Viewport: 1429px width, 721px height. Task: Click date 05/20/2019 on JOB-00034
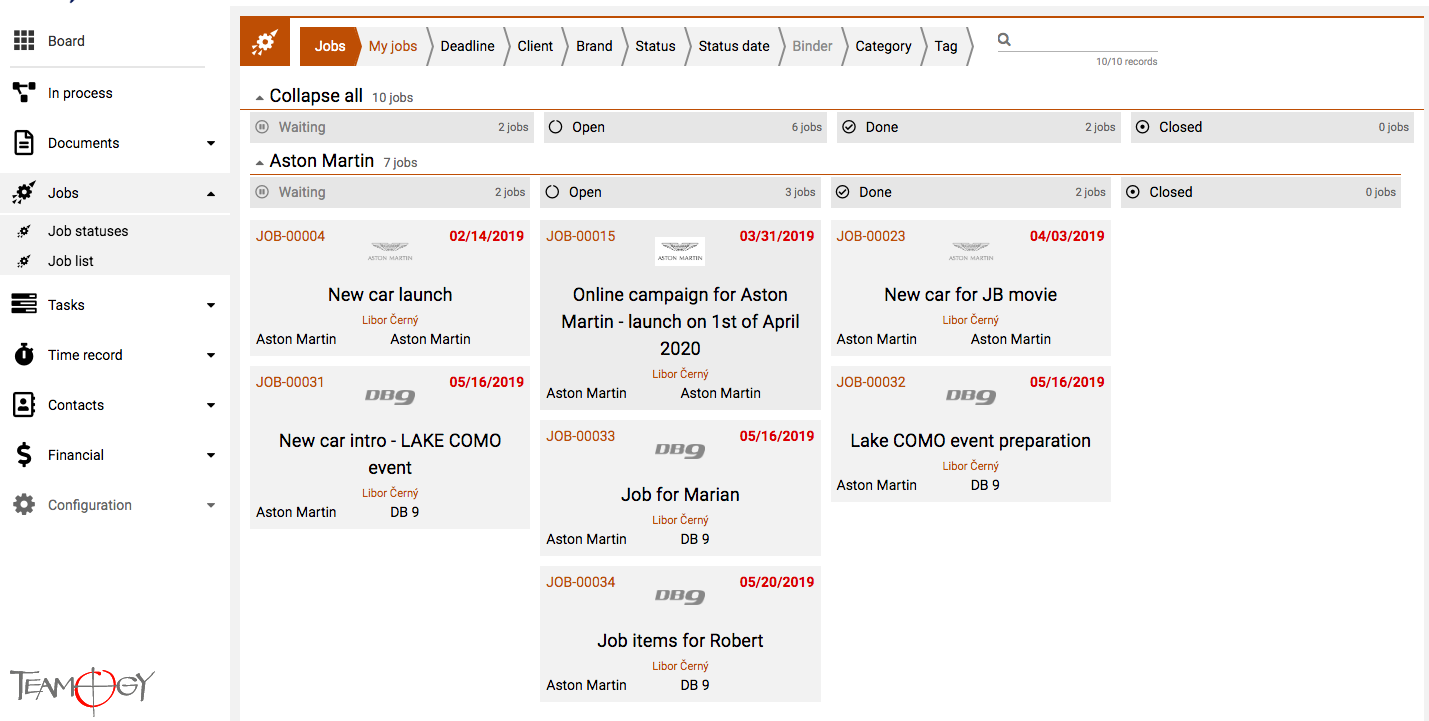pyautogui.click(x=777, y=582)
